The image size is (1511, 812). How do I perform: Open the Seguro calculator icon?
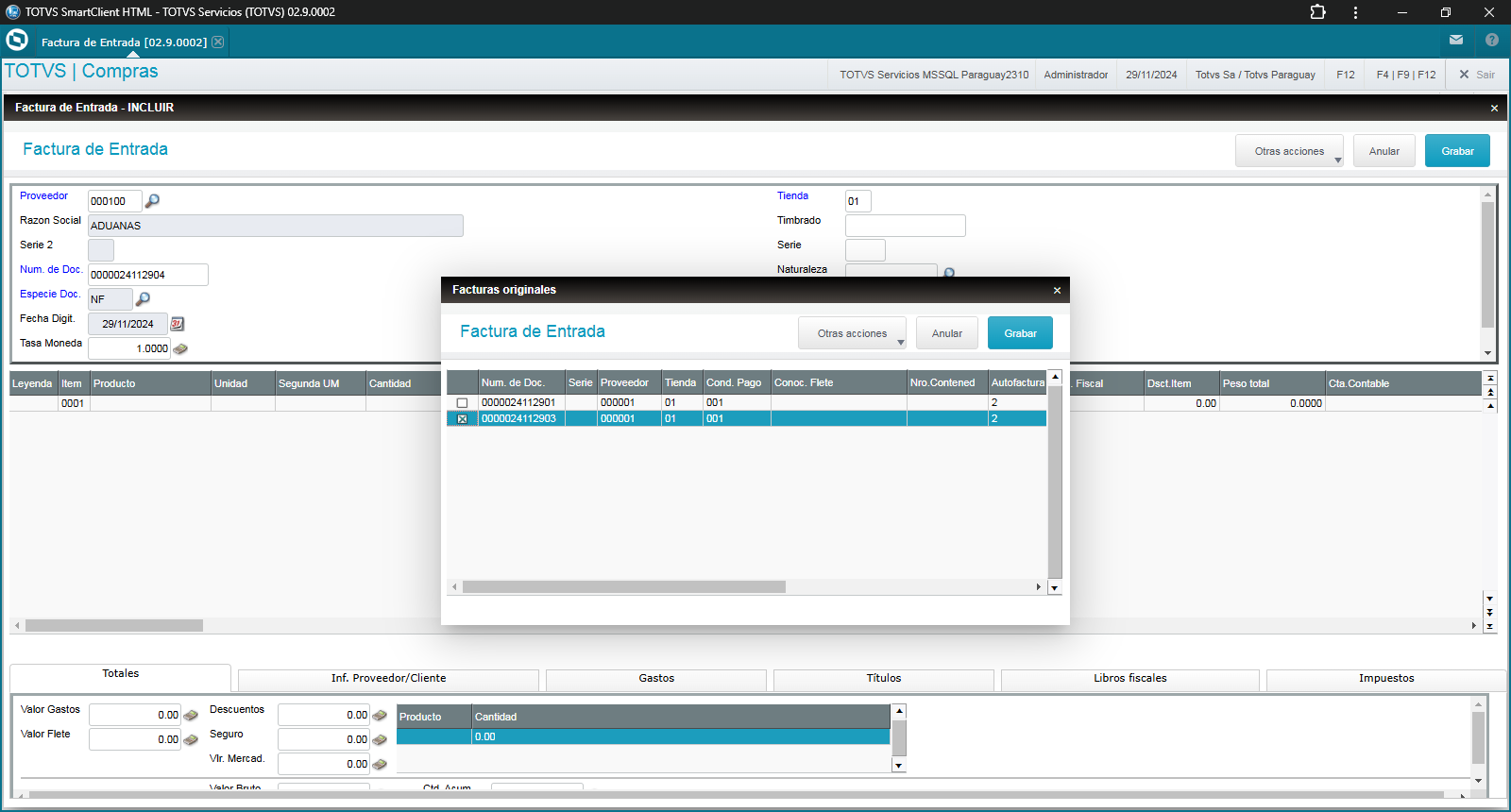click(380, 740)
